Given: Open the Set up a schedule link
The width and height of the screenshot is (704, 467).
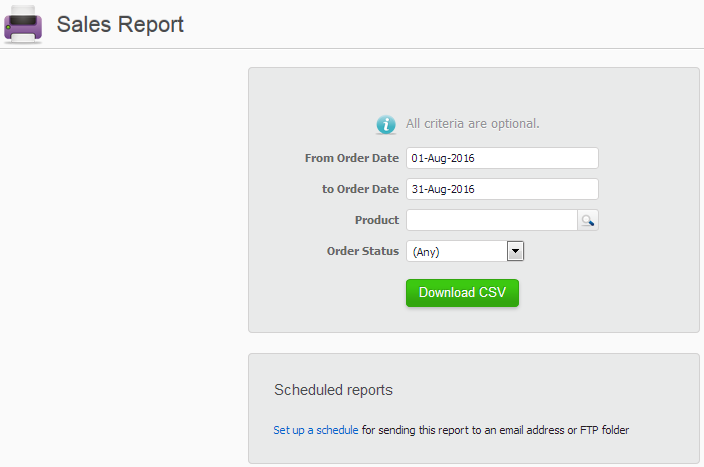Looking at the screenshot, I should pyautogui.click(x=316, y=430).
